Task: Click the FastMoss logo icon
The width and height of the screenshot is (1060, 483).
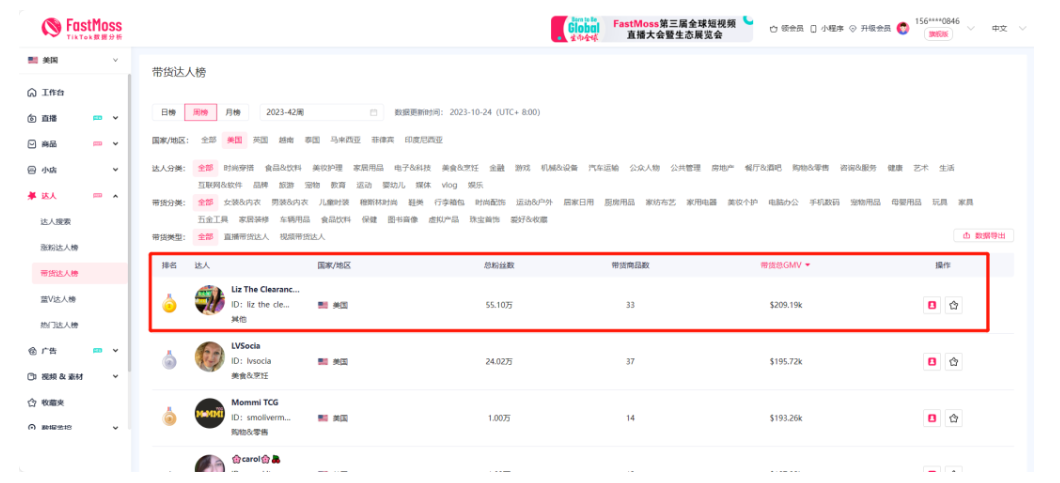Action: (x=51, y=27)
